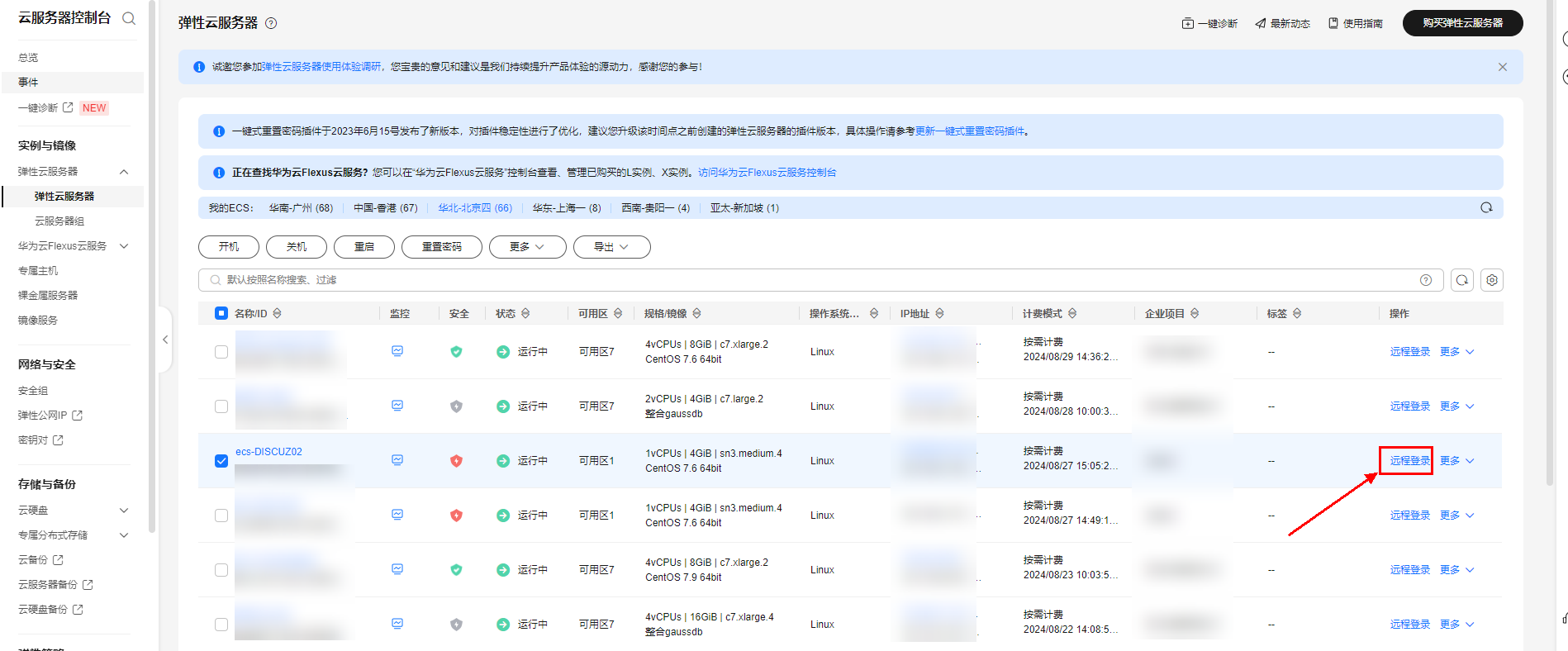Check the box for the 2024/08/22 row
The image size is (1568, 651).
(x=221, y=625)
